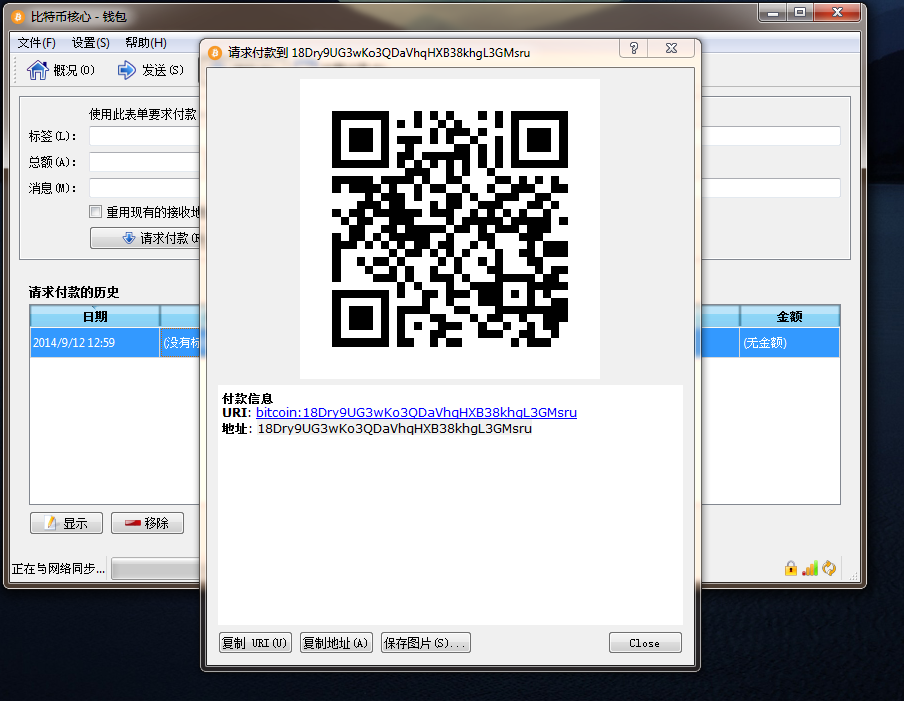The width and height of the screenshot is (904, 701).
Task: Click the Bitcoin logo in main window title
Action: (x=18, y=17)
